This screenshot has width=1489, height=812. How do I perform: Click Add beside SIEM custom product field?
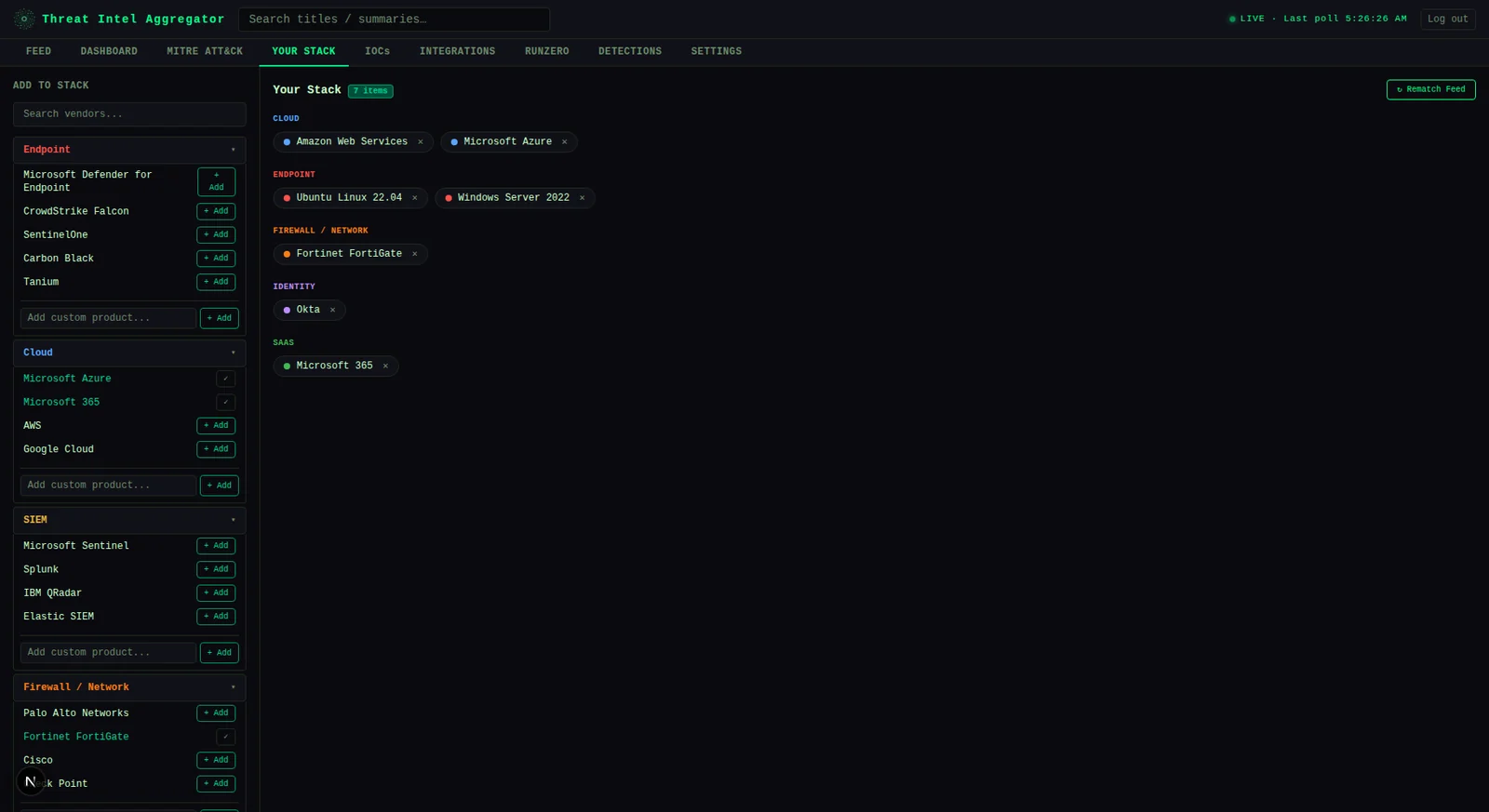(x=220, y=653)
